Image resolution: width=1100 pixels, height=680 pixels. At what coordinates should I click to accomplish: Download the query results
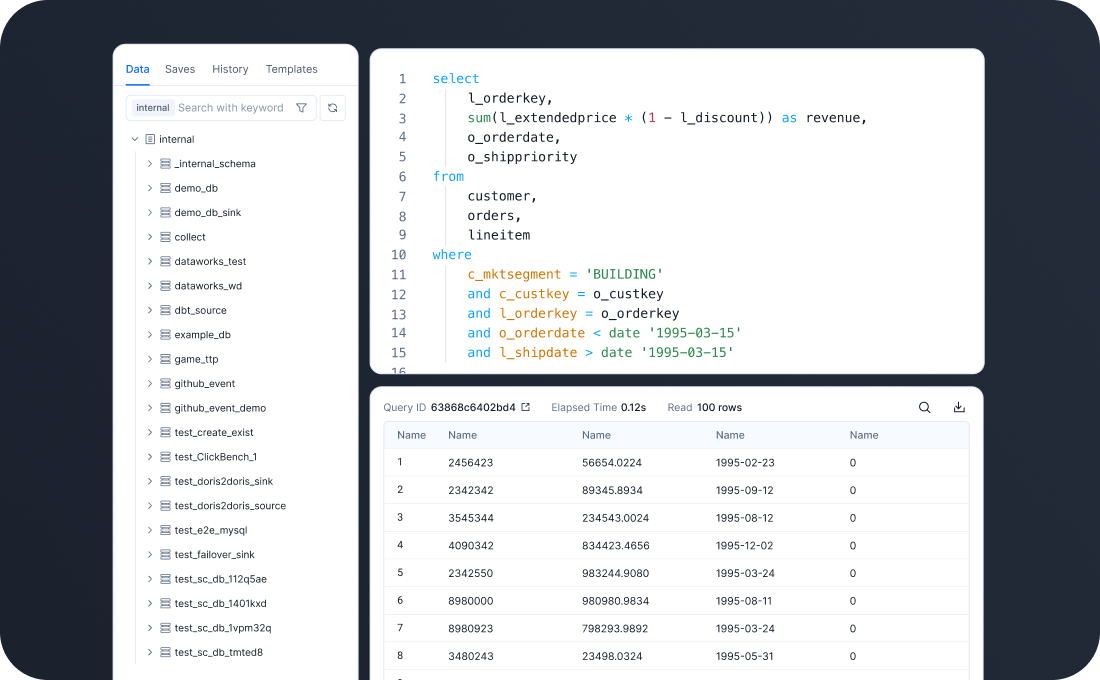(x=959, y=407)
